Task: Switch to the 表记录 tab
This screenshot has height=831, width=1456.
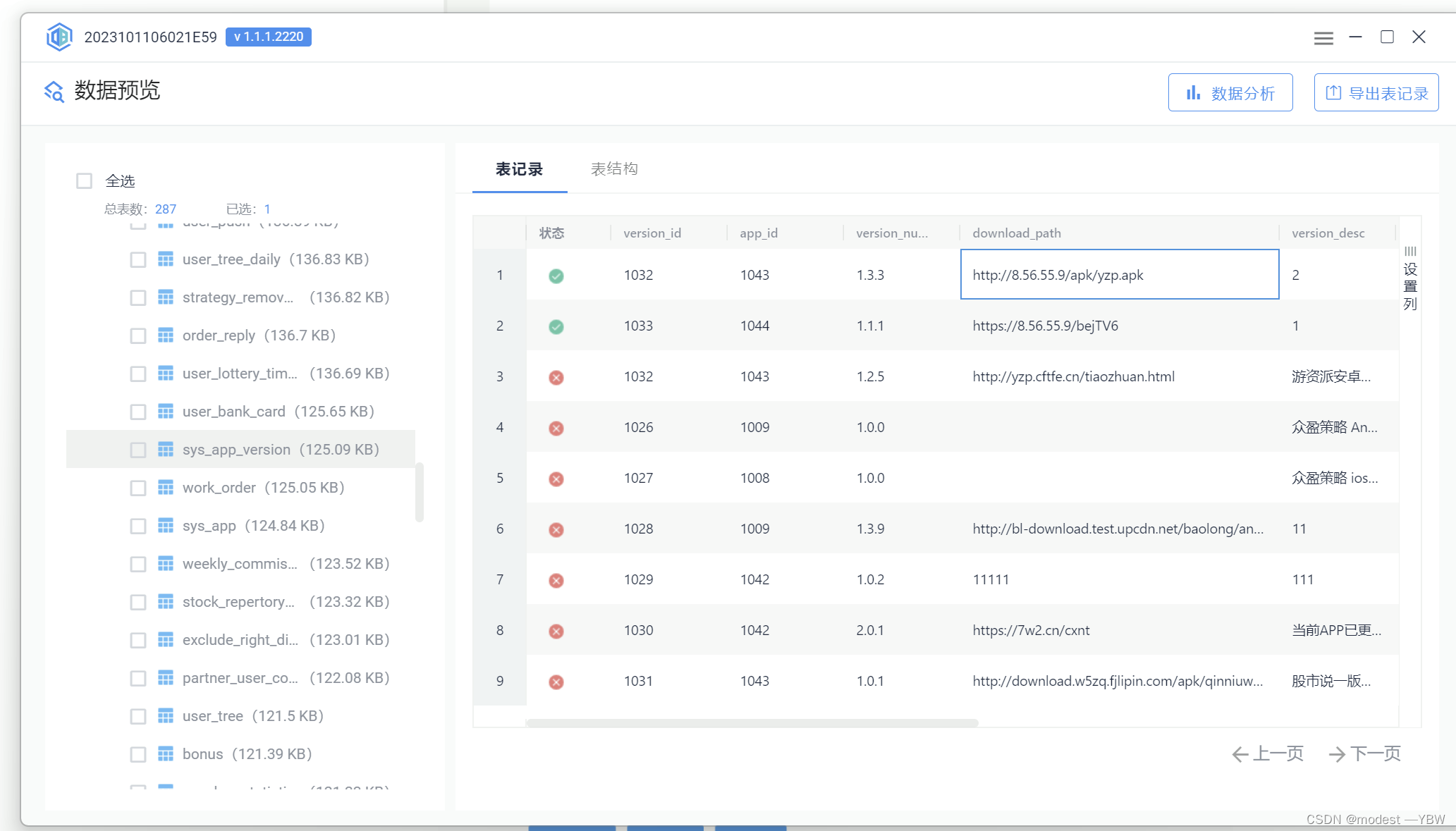Action: click(519, 168)
